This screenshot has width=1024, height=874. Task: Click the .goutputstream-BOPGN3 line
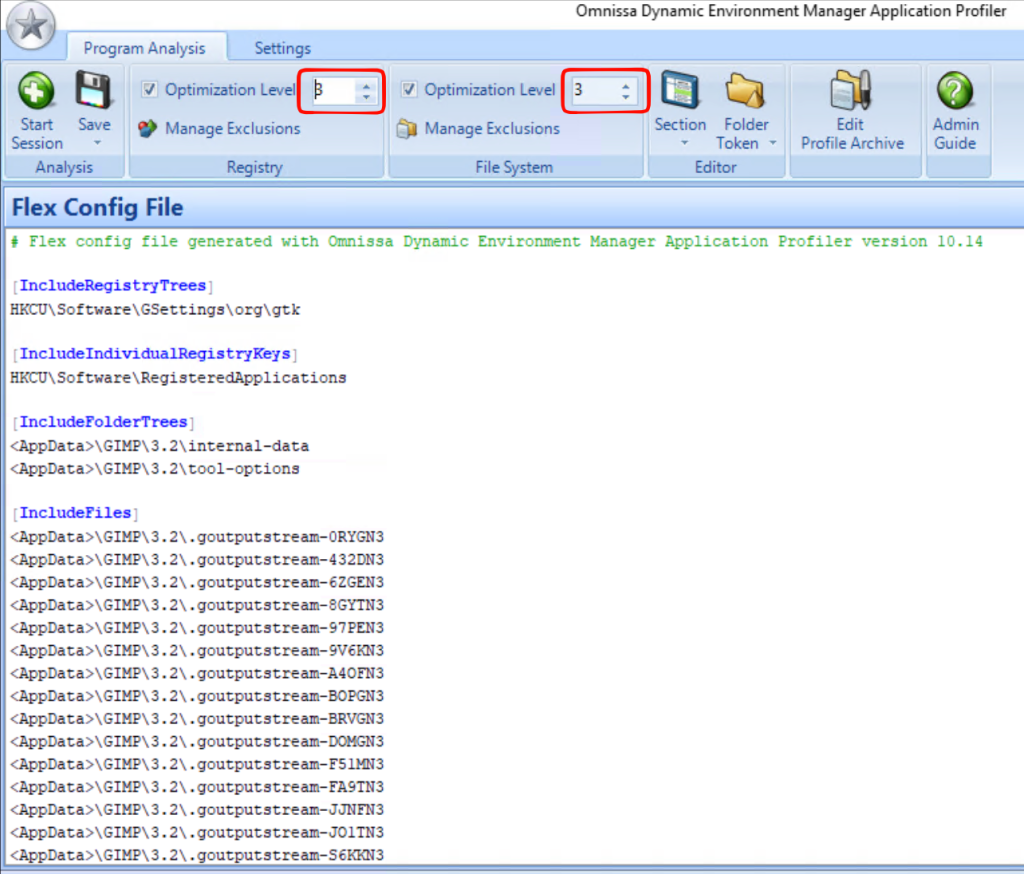coord(197,696)
